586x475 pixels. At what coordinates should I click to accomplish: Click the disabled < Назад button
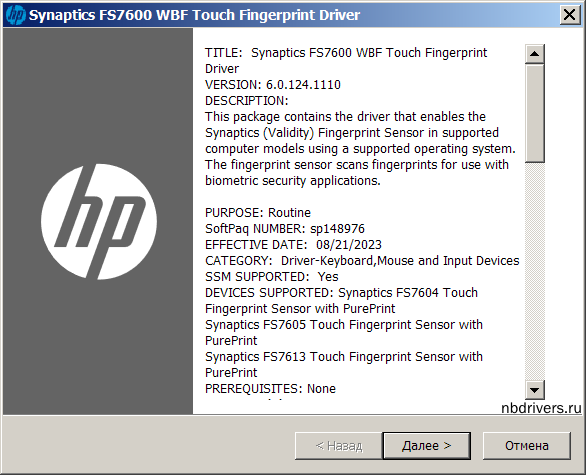pos(339,445)
